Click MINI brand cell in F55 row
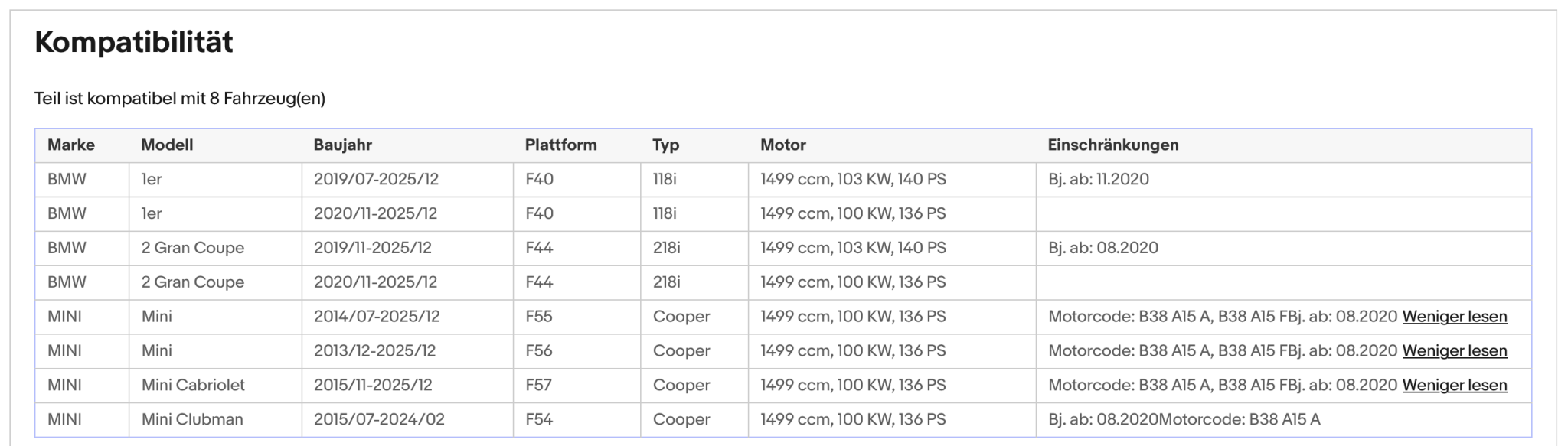This screenshot has height=446, width=1568. click(82, 317)
